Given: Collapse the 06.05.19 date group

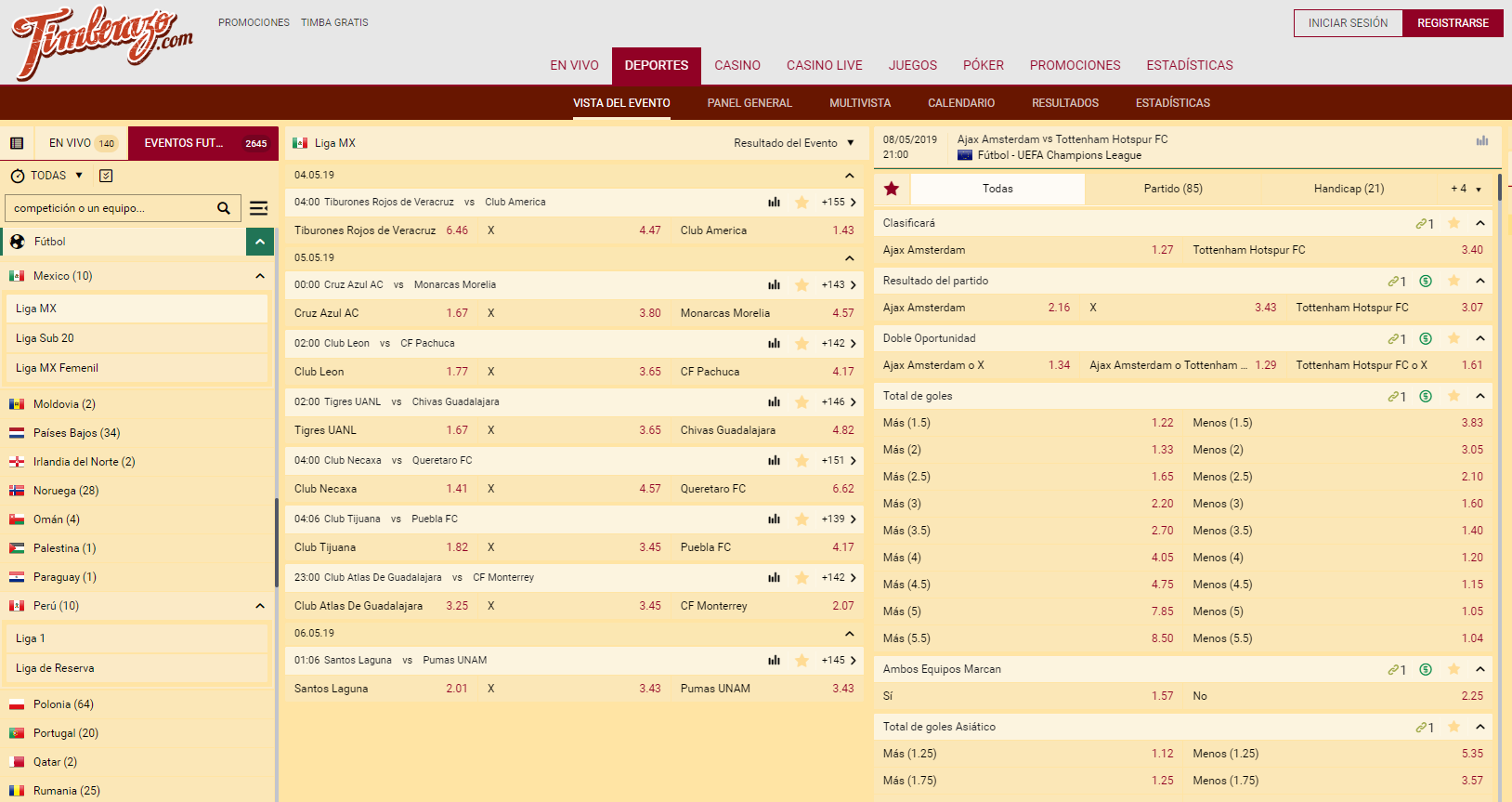Looking at the screenshot, I should pos(849,634).
